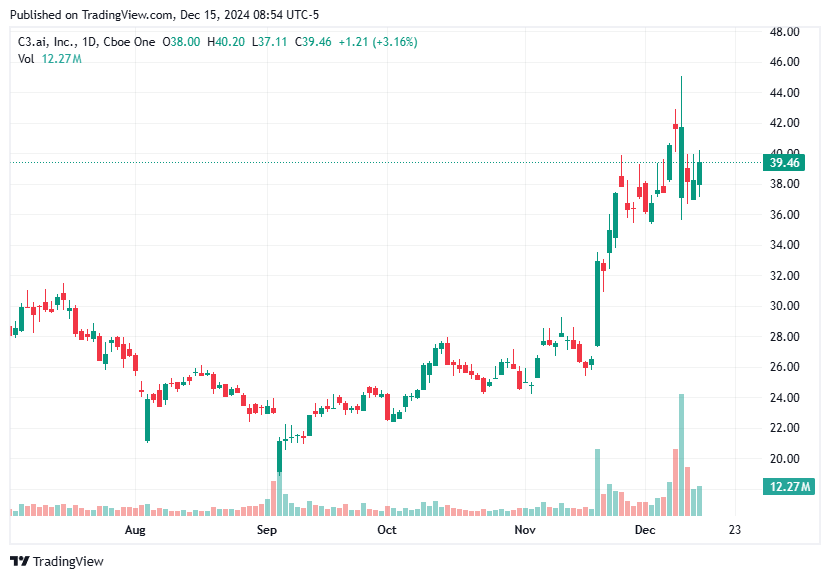Click the Aug label on time axis

pyautogui.click(x=135, y=530)
